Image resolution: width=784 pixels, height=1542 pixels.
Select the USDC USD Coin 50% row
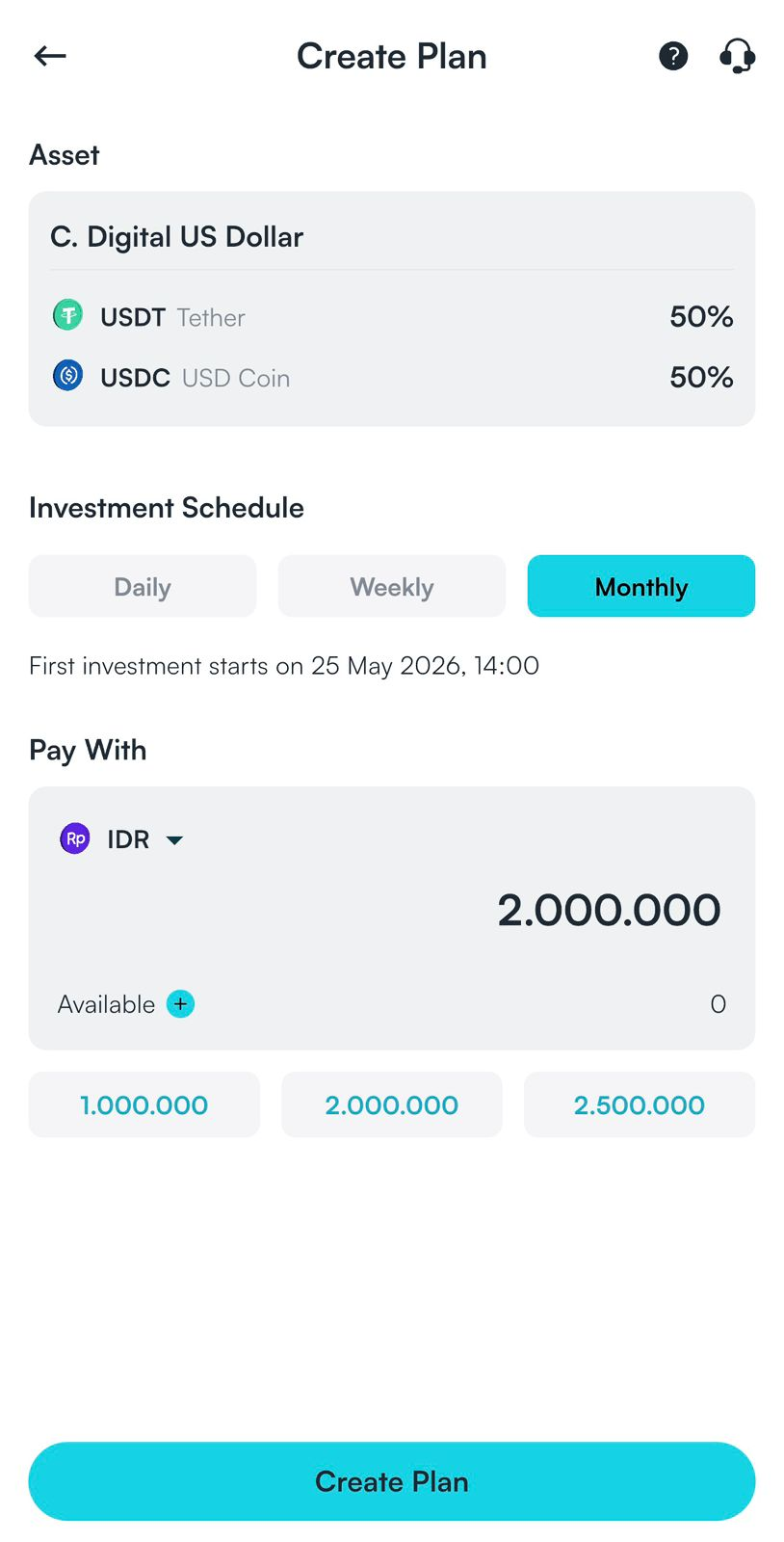tap(392, 377)
